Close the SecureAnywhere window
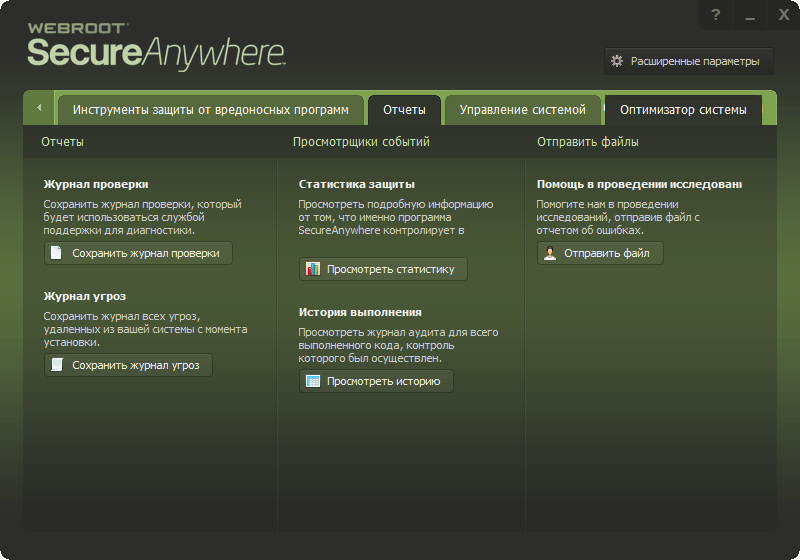Screen dimensions: 800x560 784,15
